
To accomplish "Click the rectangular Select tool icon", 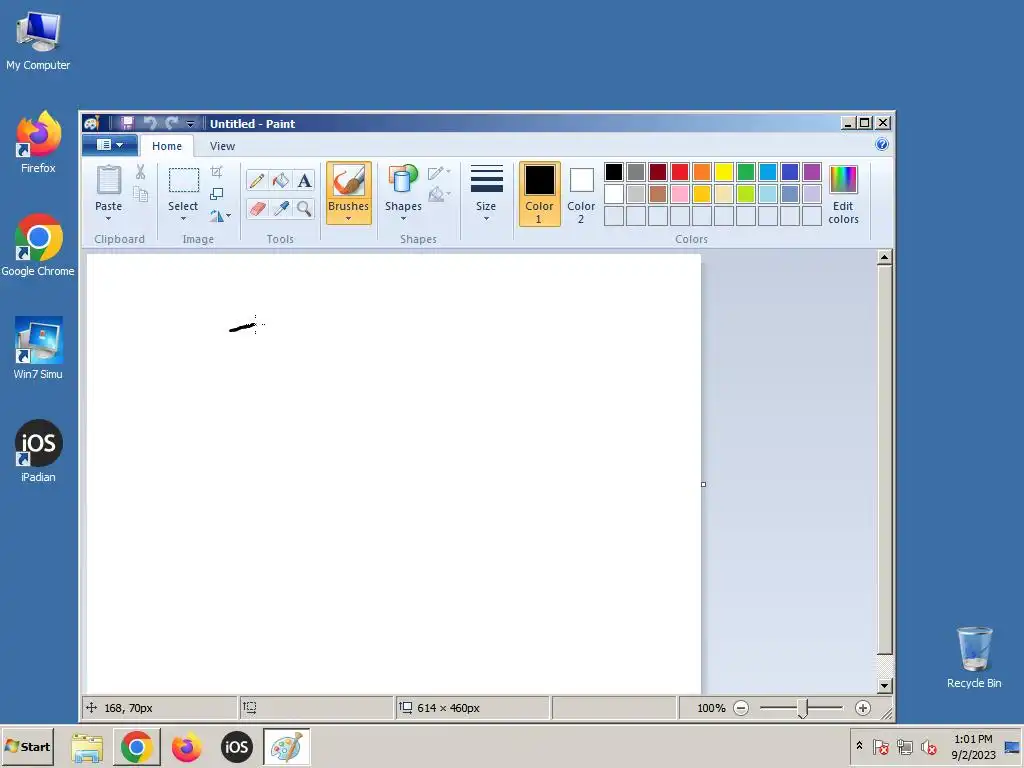I will pyautogui.click(x=184, y=180).
